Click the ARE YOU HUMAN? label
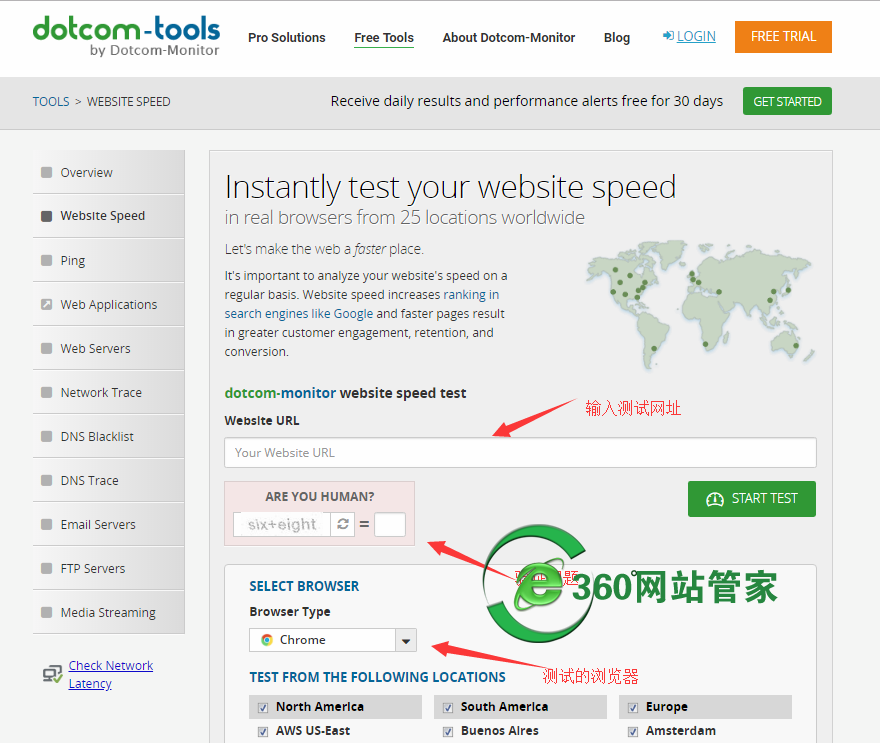This screenshot has width=880, height=743. (x=320, y=497)
